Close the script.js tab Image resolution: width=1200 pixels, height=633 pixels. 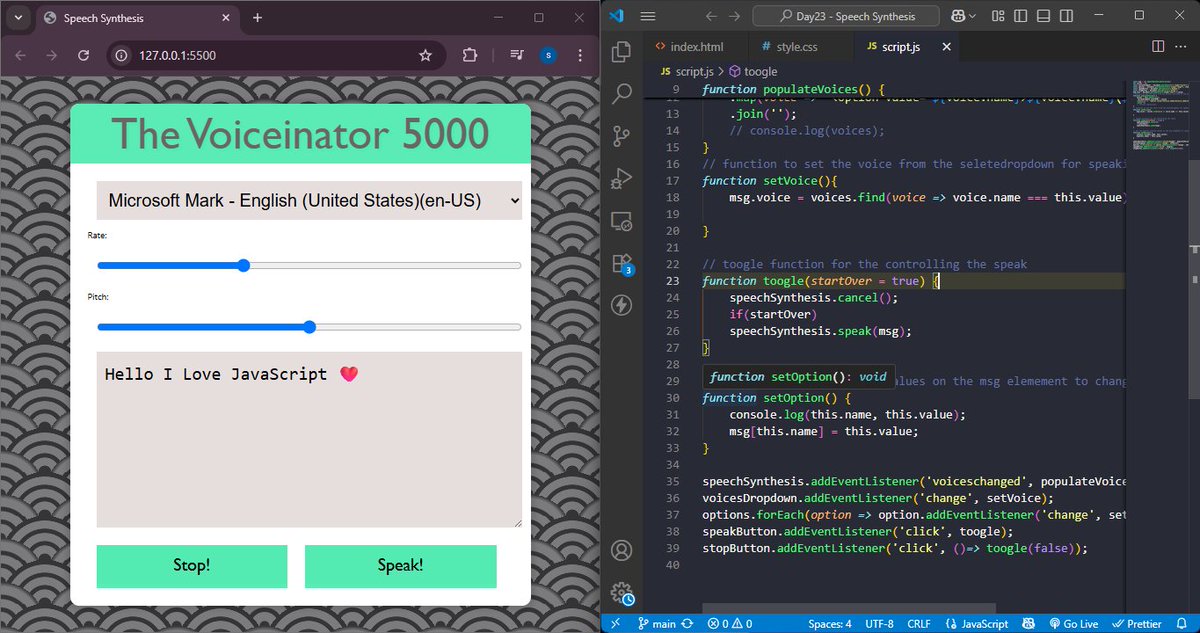tap(947, 46)
